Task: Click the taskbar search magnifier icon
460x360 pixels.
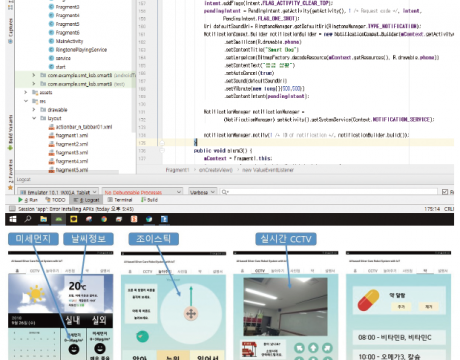Action: 28,219
